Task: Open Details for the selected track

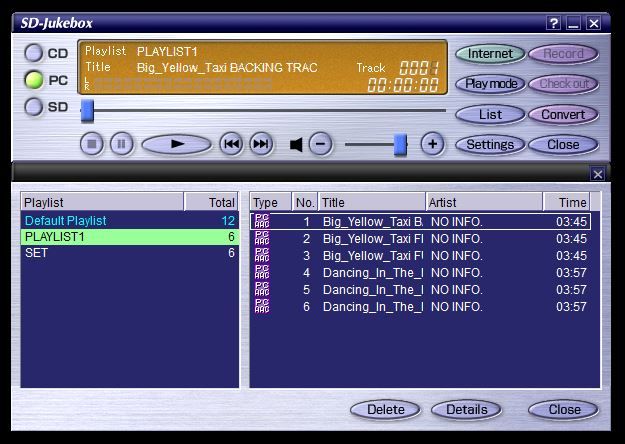Action: [466, 409]
